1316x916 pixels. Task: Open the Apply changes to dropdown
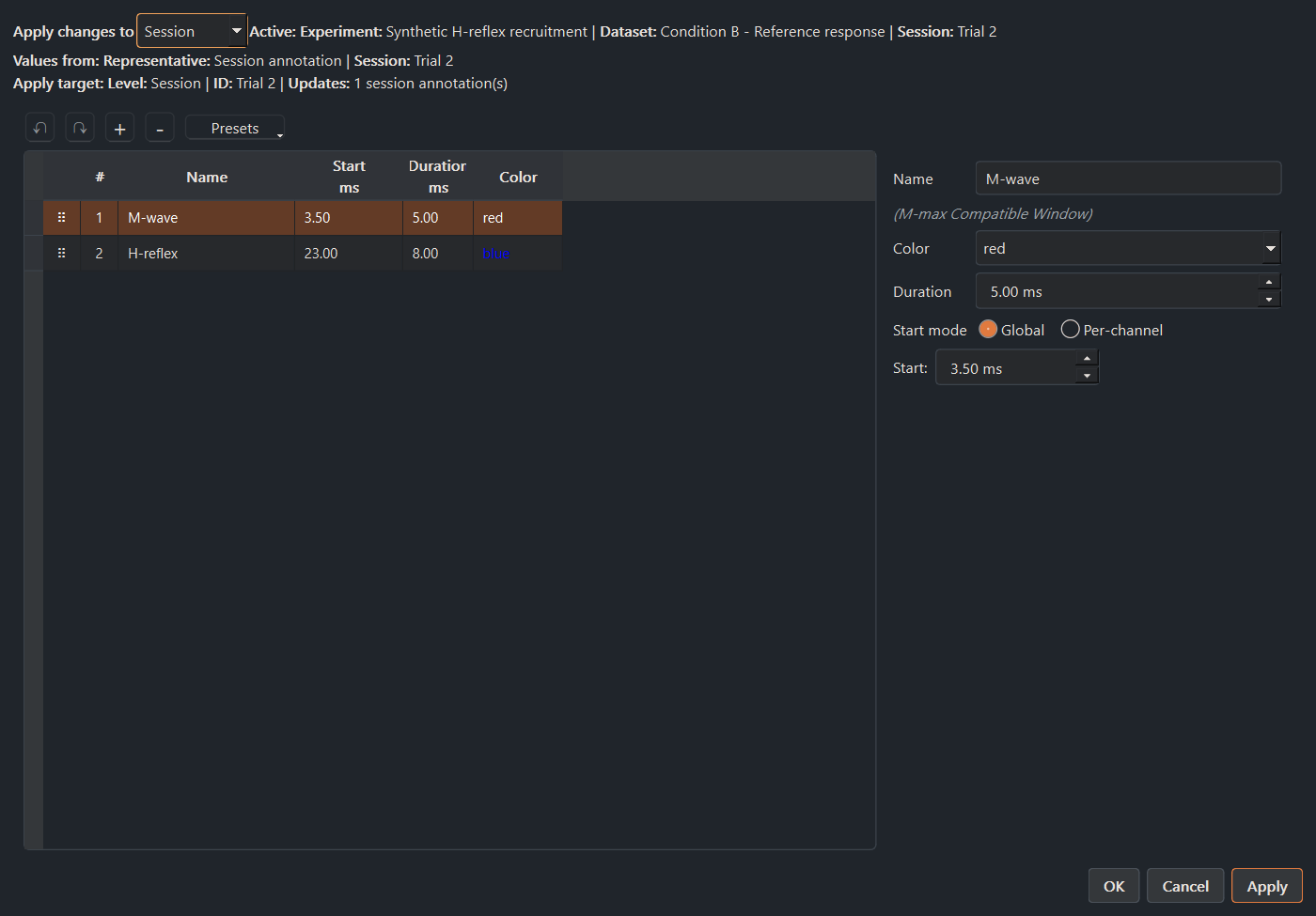(192, 31)
